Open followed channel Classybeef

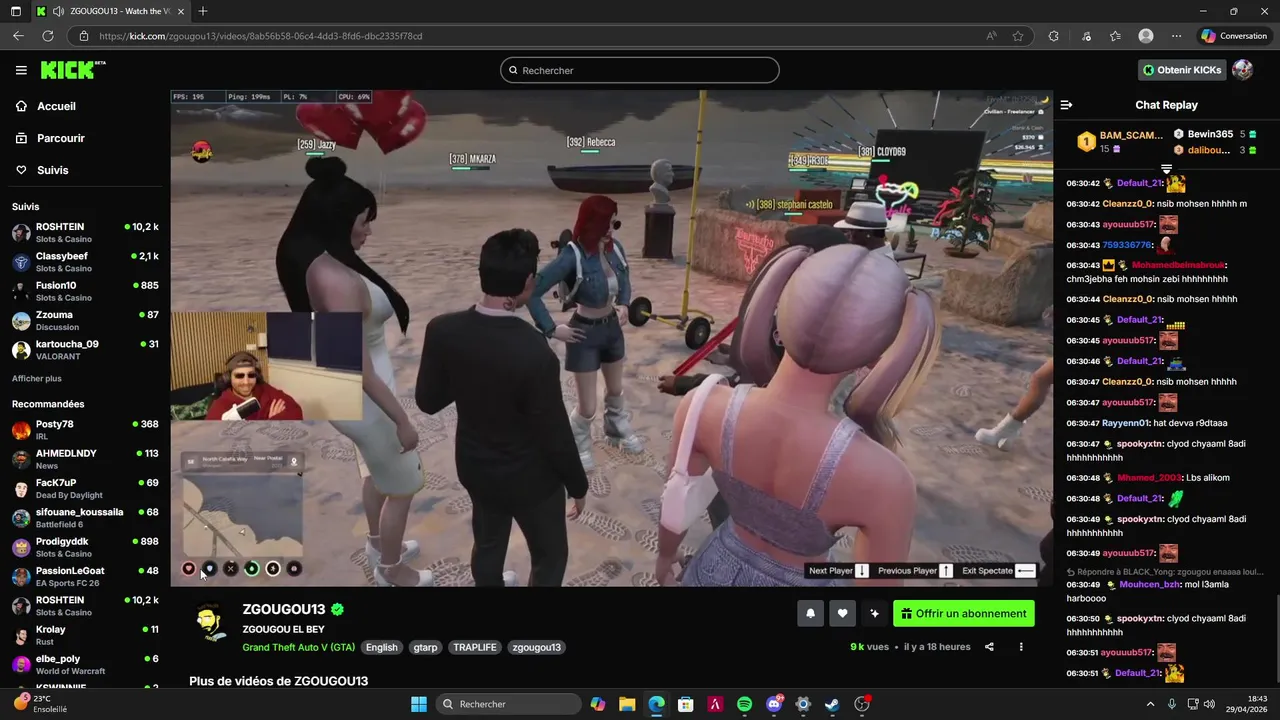pos(85,262)
